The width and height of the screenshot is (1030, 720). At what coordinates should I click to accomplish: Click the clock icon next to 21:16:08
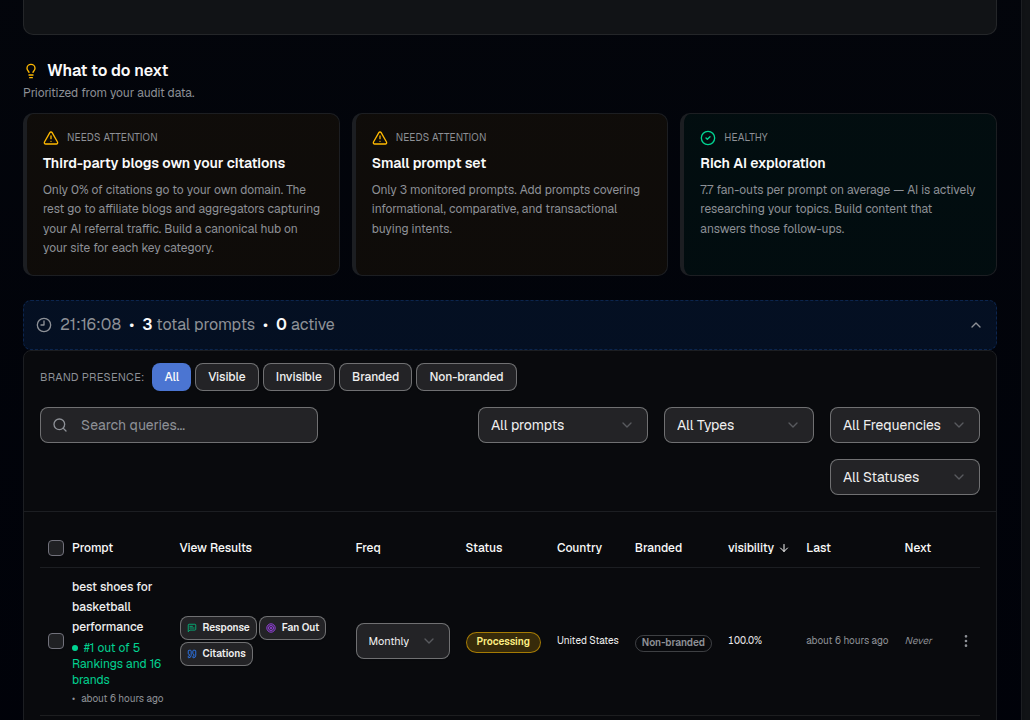(44, 325)
